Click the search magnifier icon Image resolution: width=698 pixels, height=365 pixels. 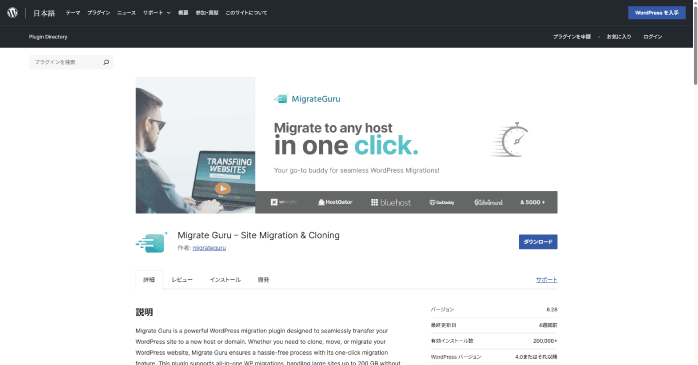coord(106,62)
